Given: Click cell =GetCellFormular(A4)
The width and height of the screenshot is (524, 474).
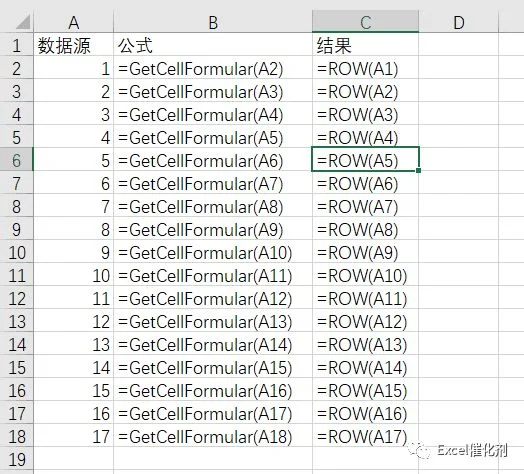Looking at the screenshot, I should coord(213,114).
